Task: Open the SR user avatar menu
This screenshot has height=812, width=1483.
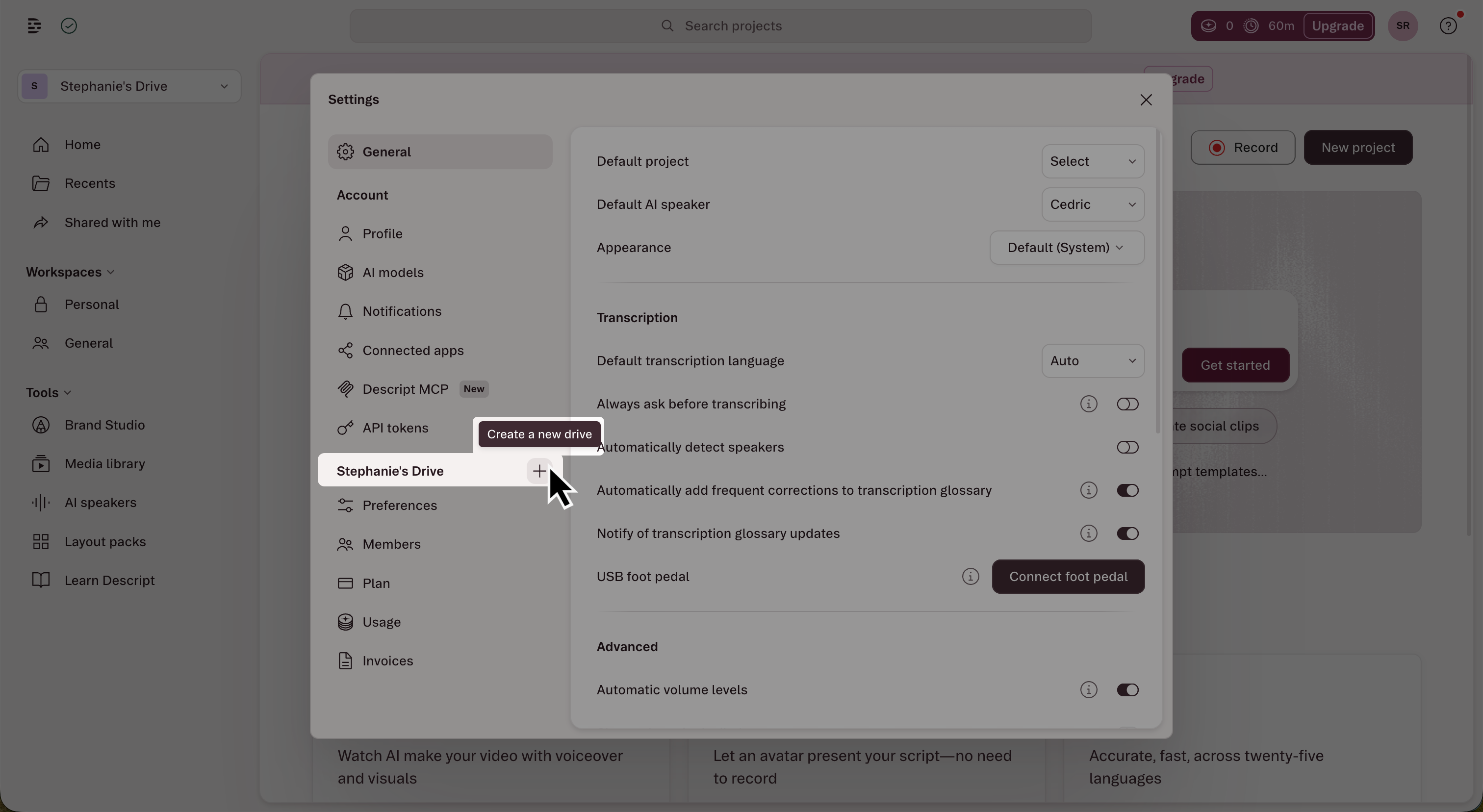Action: [1403, 26]
